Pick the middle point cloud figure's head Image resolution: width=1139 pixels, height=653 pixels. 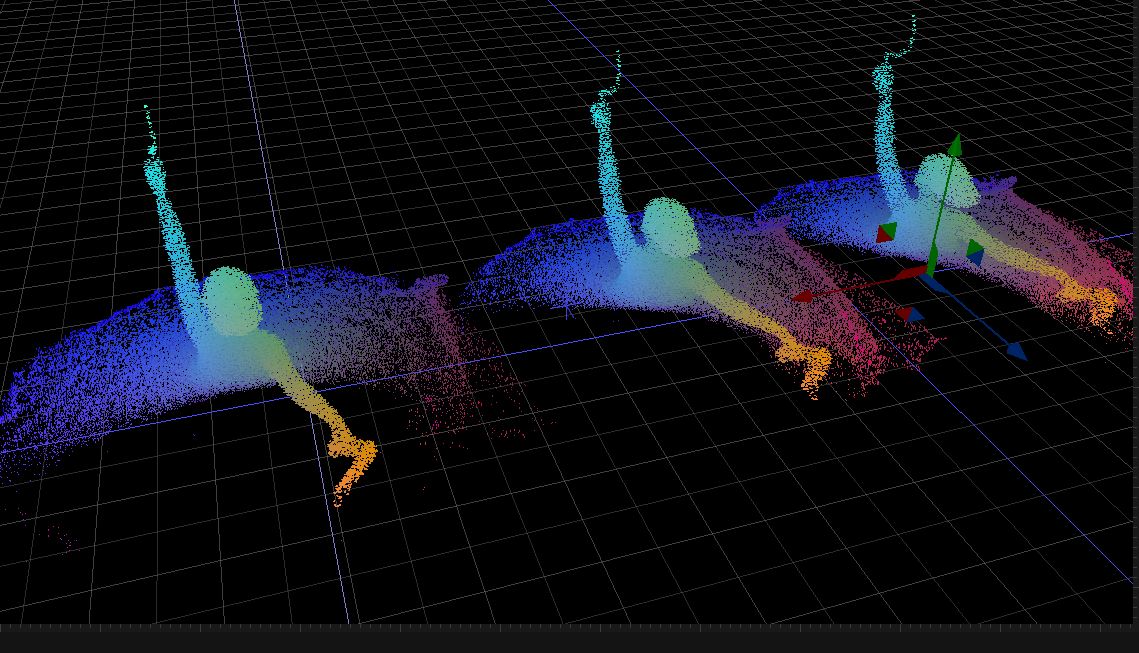[x=669, y=227]
